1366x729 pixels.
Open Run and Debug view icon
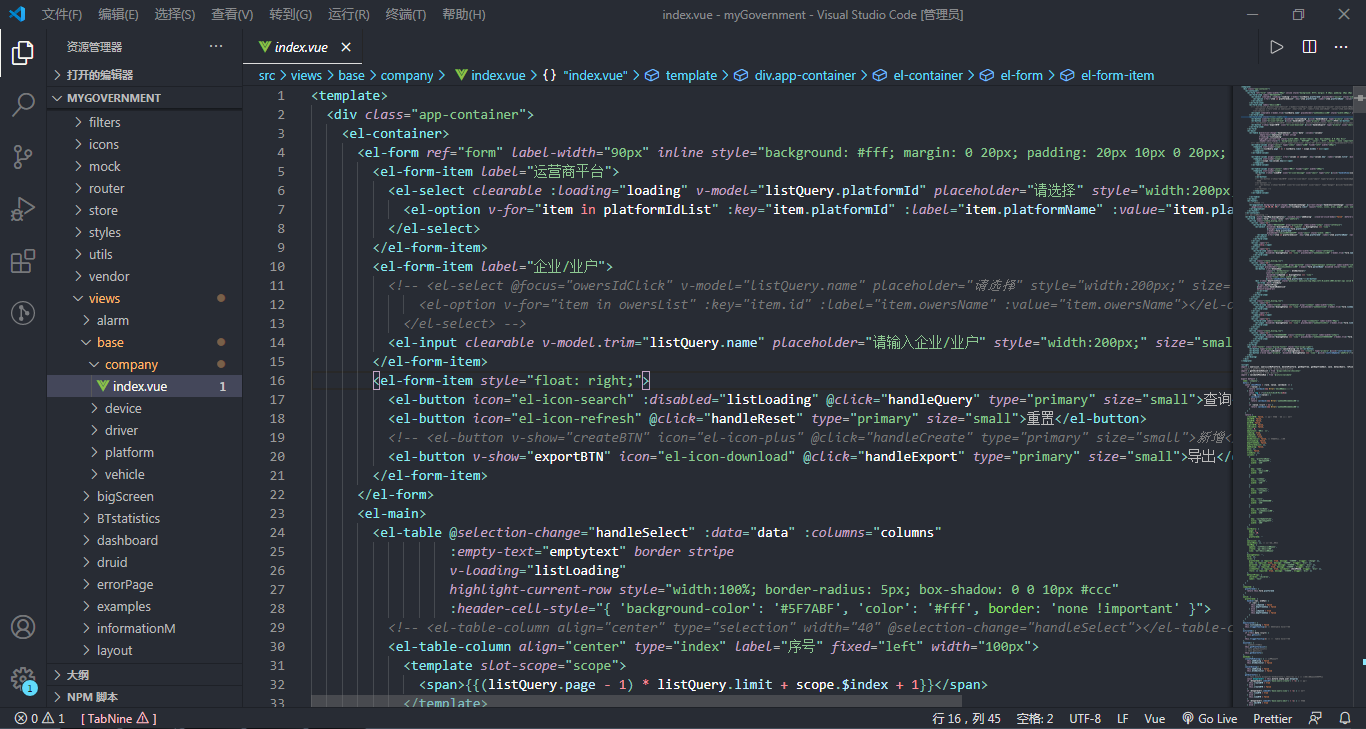click(x=23, y=209)
